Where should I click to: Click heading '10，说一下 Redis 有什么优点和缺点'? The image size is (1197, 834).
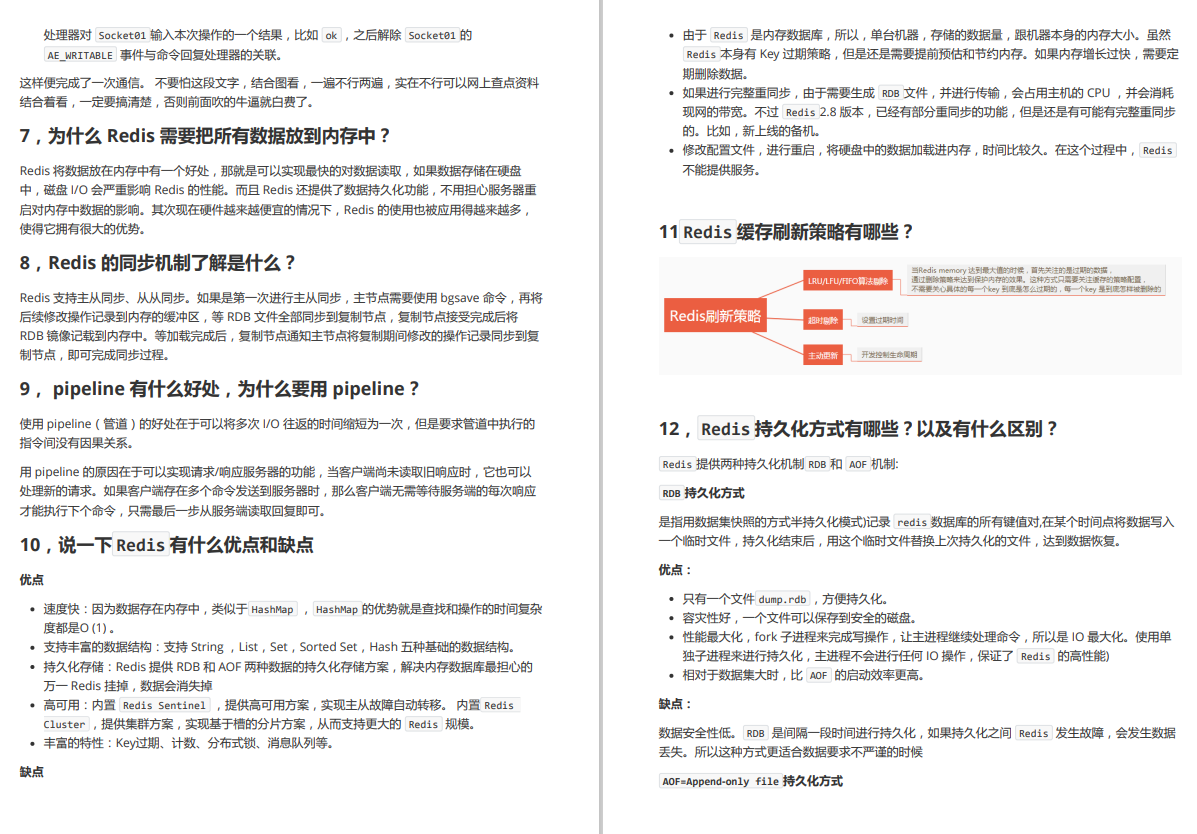coord(166,545)
